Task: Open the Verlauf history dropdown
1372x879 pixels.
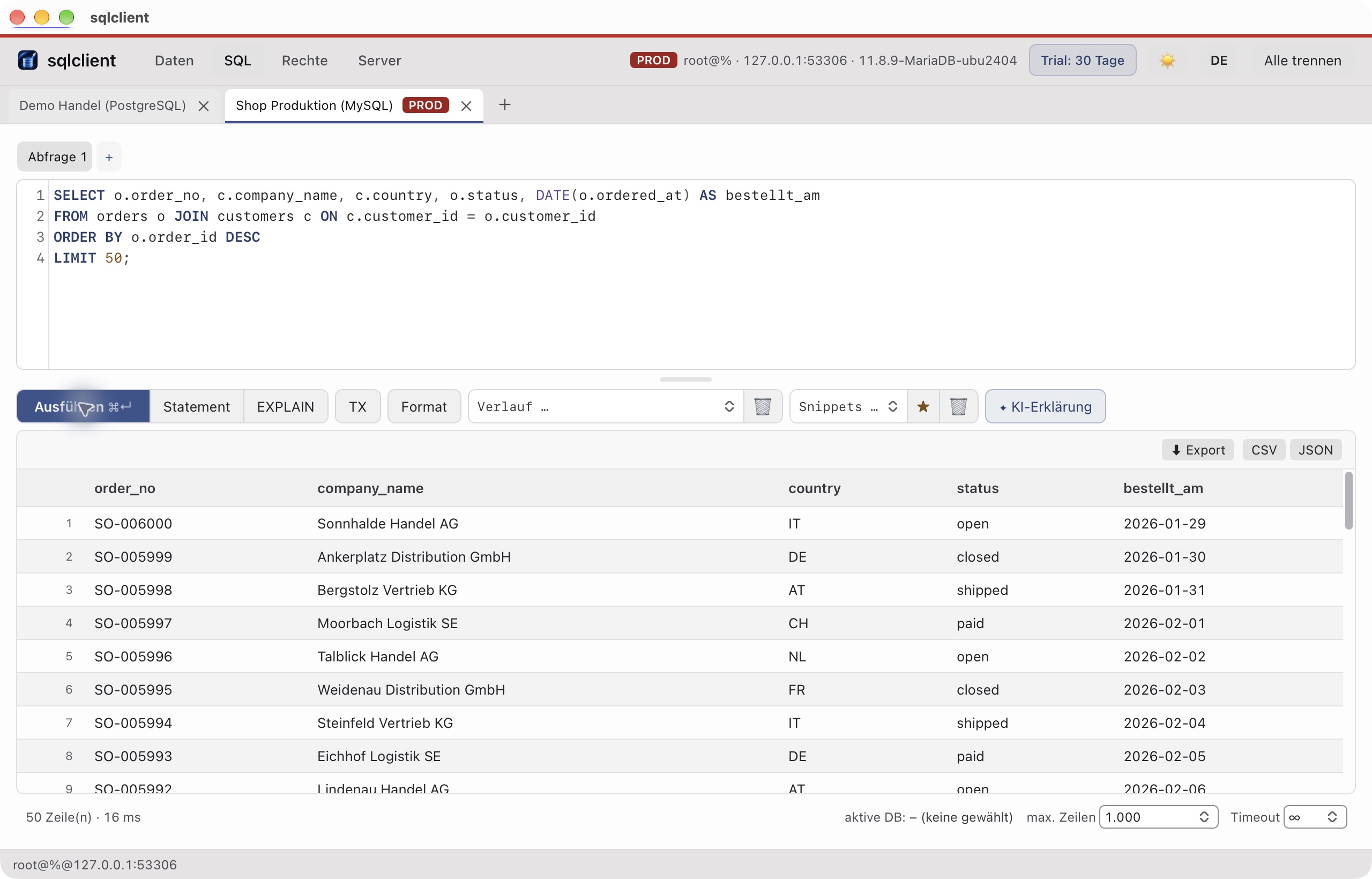Action: [x=606, y=406]
